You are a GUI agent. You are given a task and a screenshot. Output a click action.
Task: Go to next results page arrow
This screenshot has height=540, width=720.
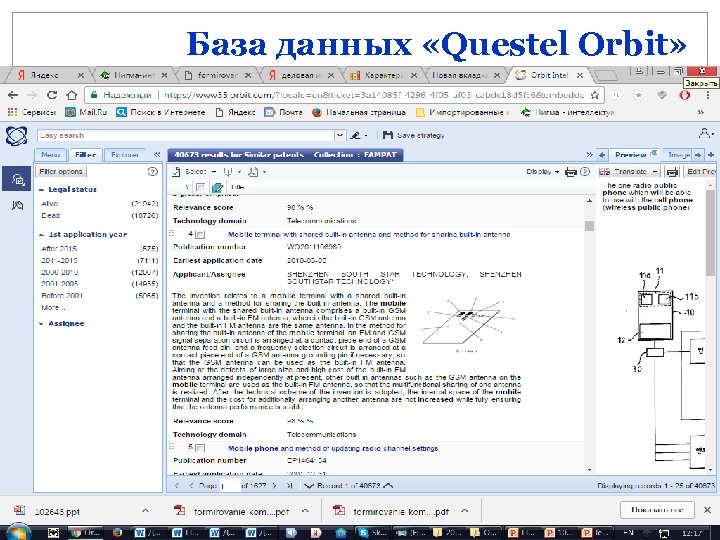point(274,485)
